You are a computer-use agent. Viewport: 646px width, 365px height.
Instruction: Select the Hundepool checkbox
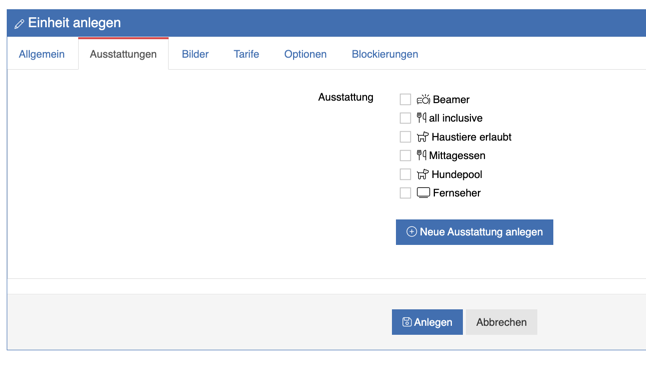click(x=405, y=174)
